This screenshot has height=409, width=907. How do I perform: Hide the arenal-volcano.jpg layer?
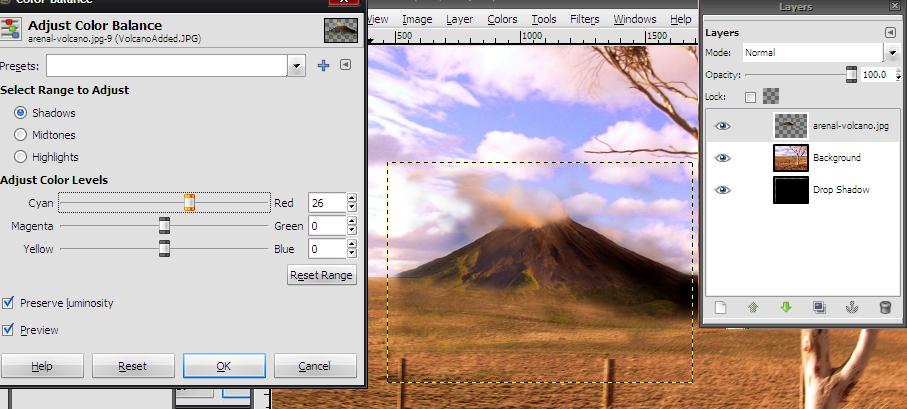pyautogui.click(x=722, y=126)
